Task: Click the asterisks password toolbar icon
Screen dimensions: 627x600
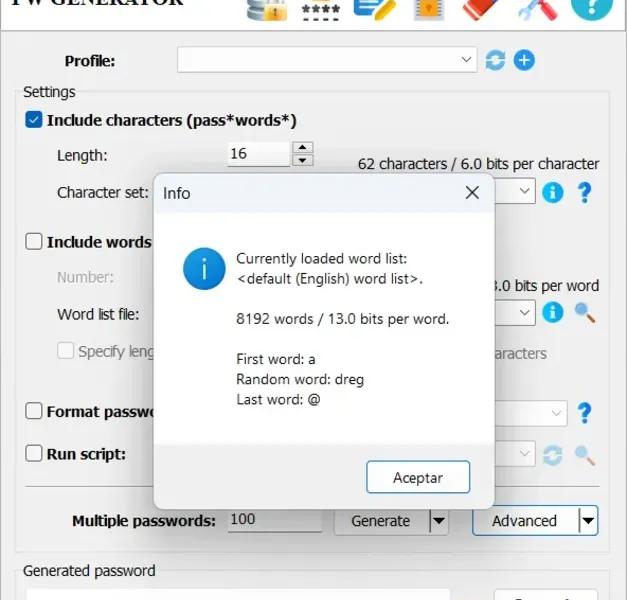Action: tap(321, 11)
